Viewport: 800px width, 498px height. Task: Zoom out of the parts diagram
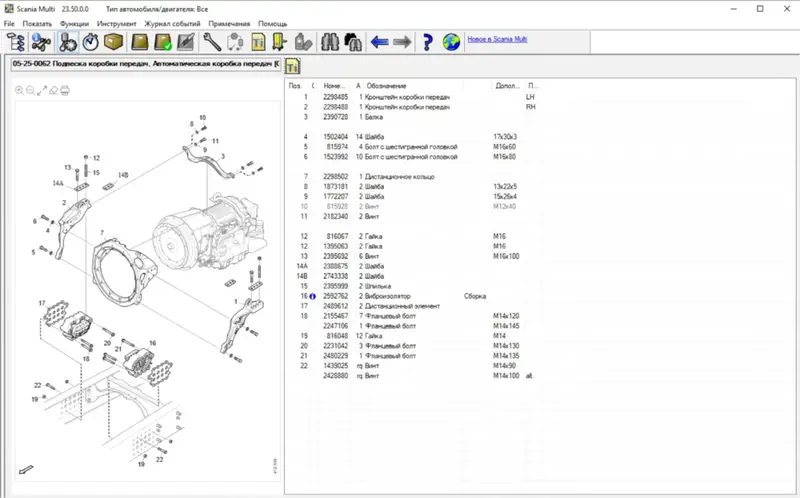tap(31, 90)
